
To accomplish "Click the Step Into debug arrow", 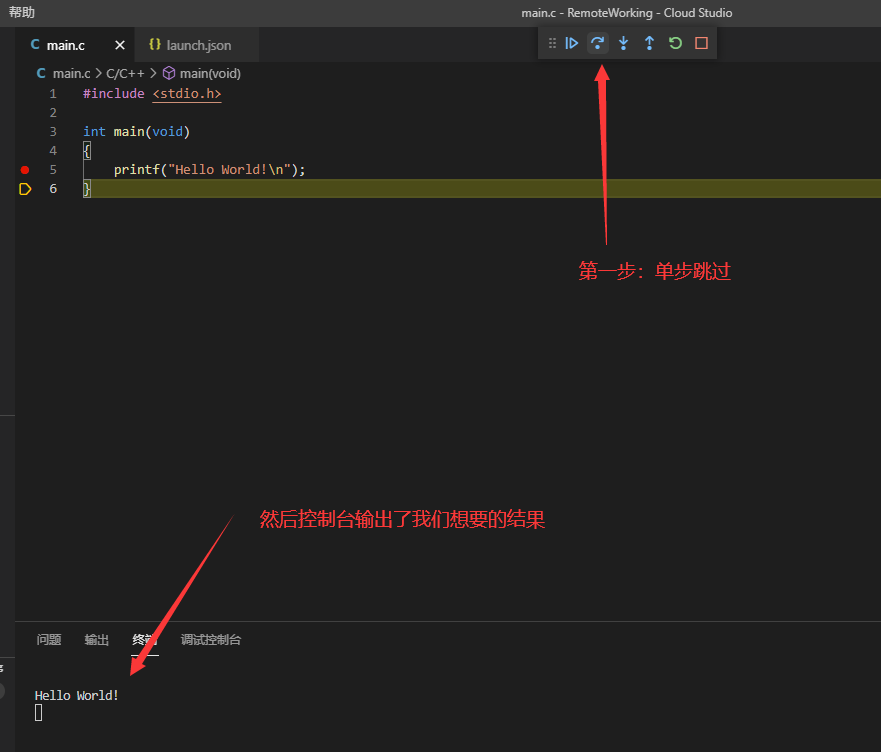I will click(x=623, y=43).
